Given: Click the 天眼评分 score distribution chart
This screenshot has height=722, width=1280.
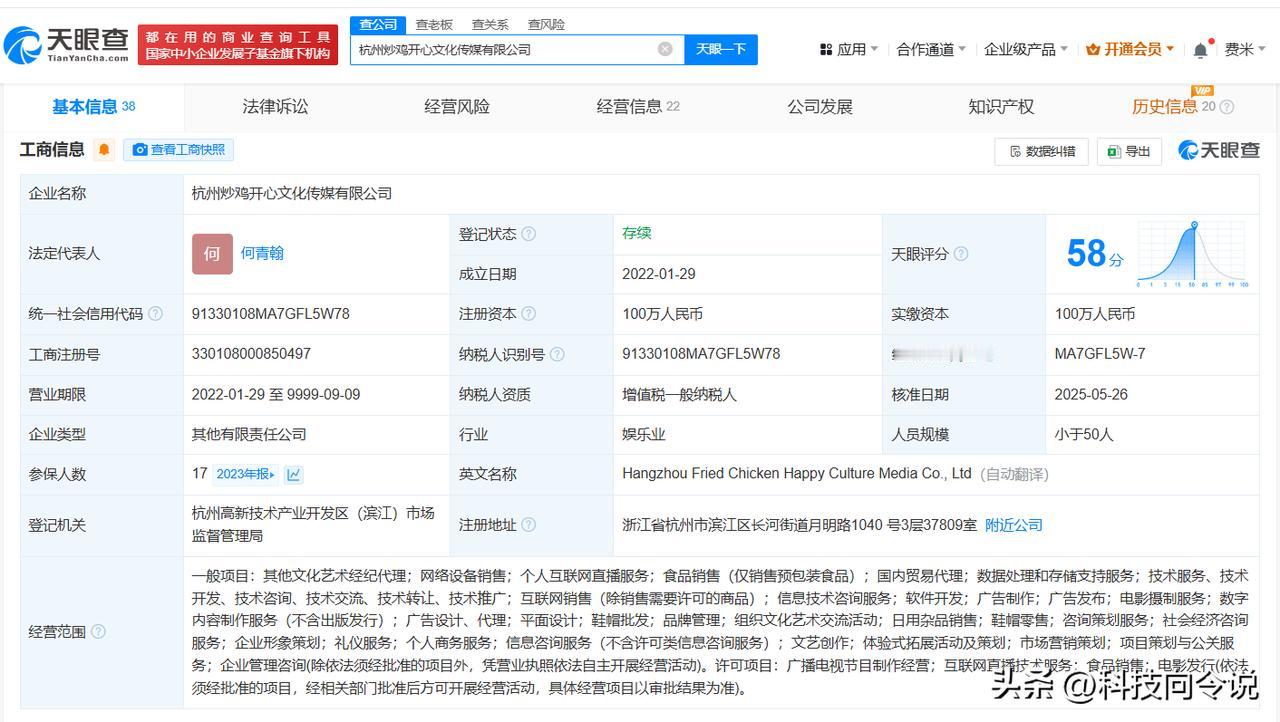Looking at the screenshot, I should point(1194,254).
